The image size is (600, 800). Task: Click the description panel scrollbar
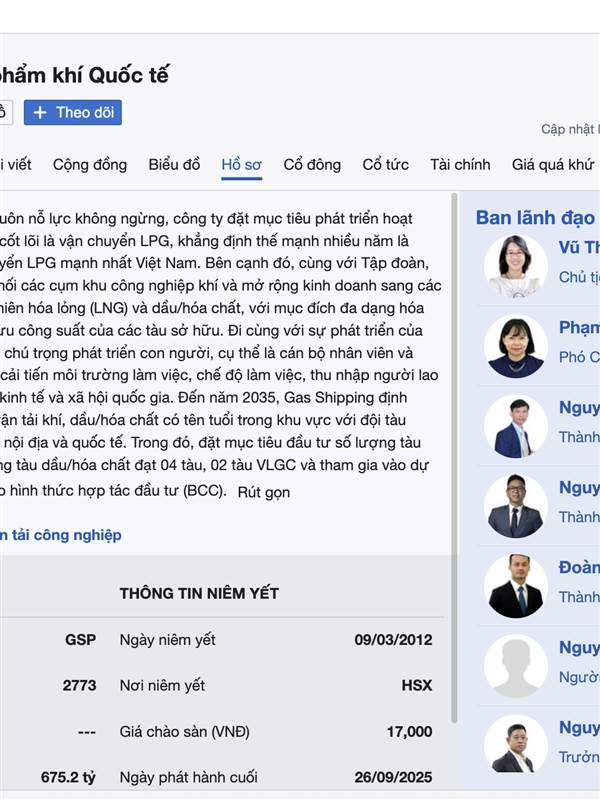(454, 458)
